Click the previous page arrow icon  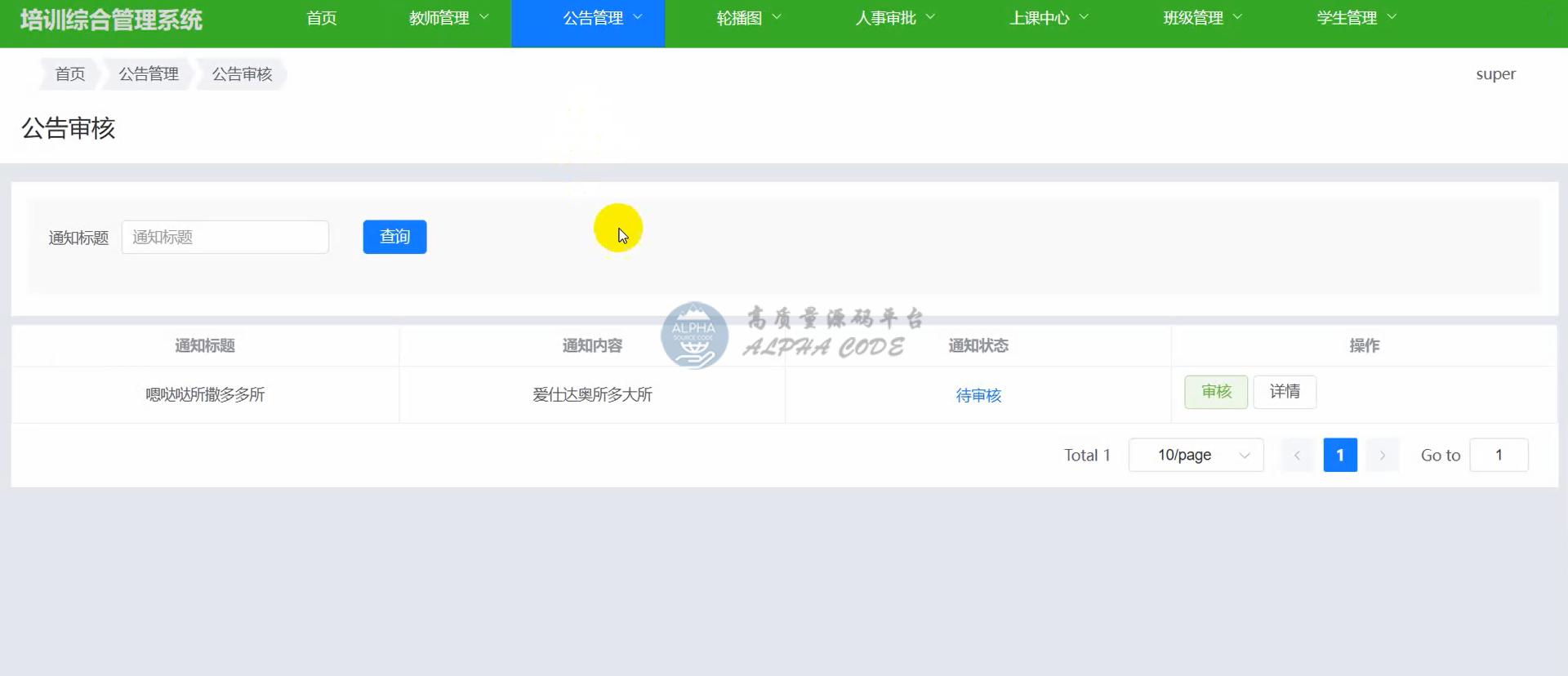[1297, 456]
